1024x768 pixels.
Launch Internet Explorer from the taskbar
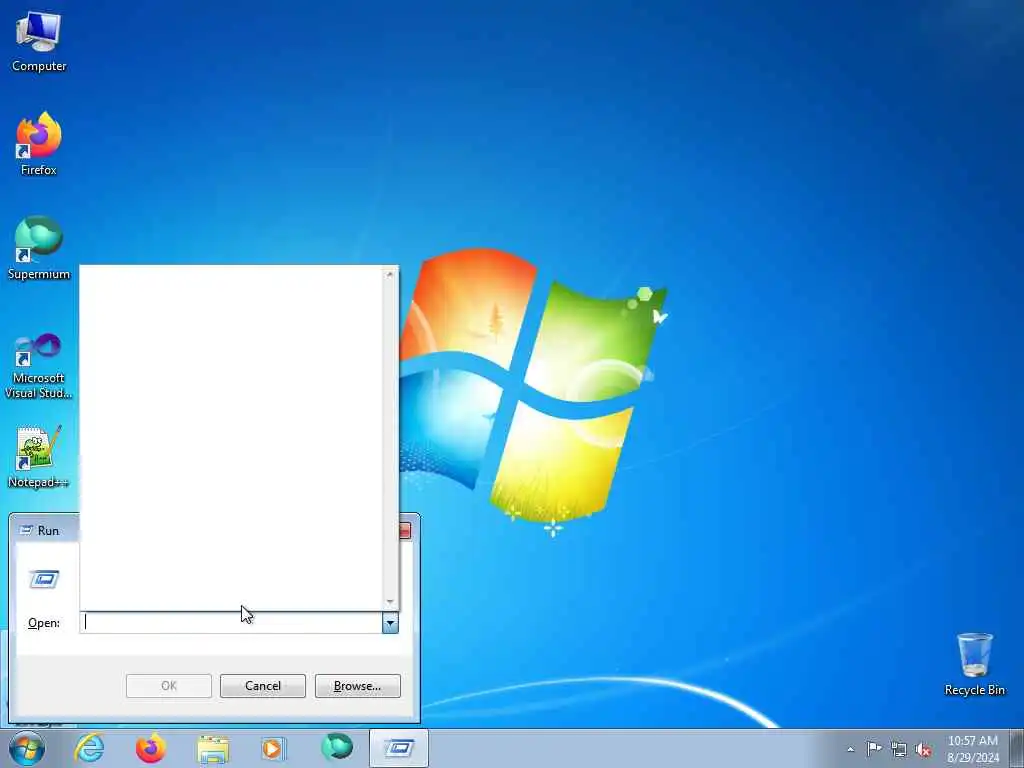click(x=89, y=748)
